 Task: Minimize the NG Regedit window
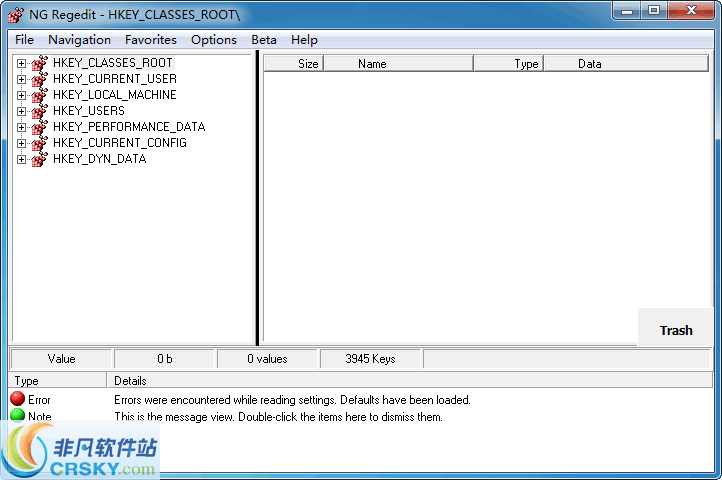pos(627,11)
